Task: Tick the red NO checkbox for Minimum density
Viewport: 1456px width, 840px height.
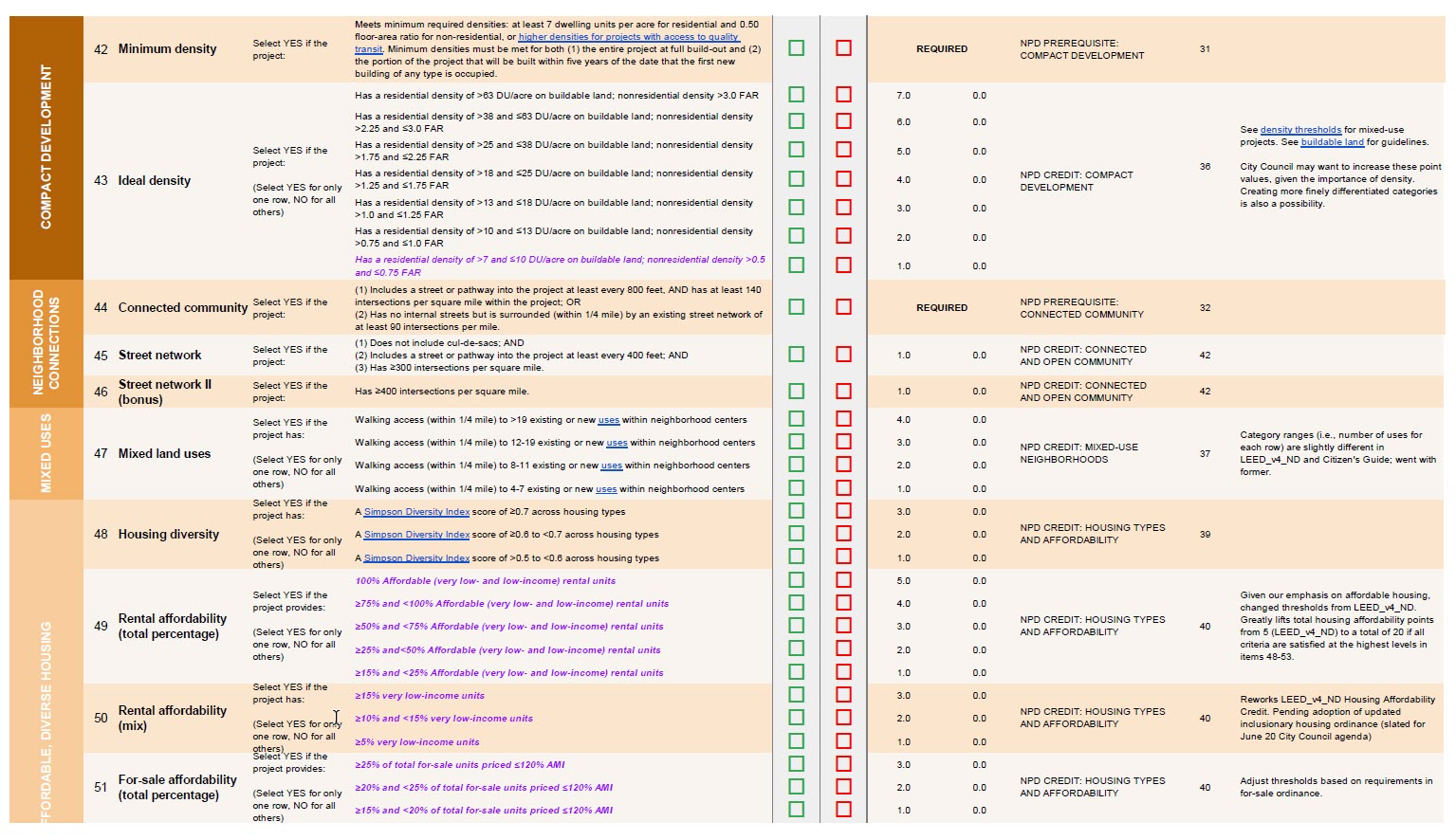Action: [843, 48]
